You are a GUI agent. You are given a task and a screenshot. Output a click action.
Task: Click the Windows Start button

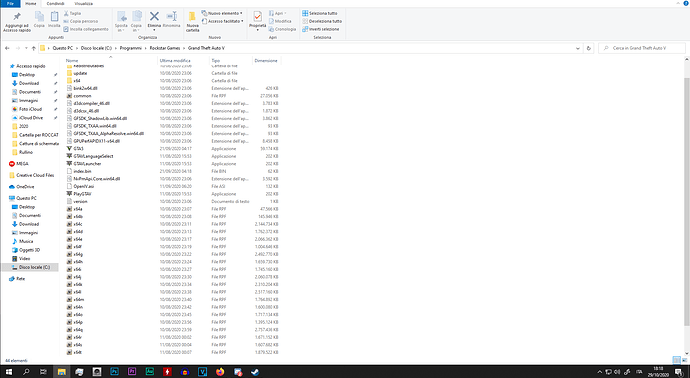8,372
